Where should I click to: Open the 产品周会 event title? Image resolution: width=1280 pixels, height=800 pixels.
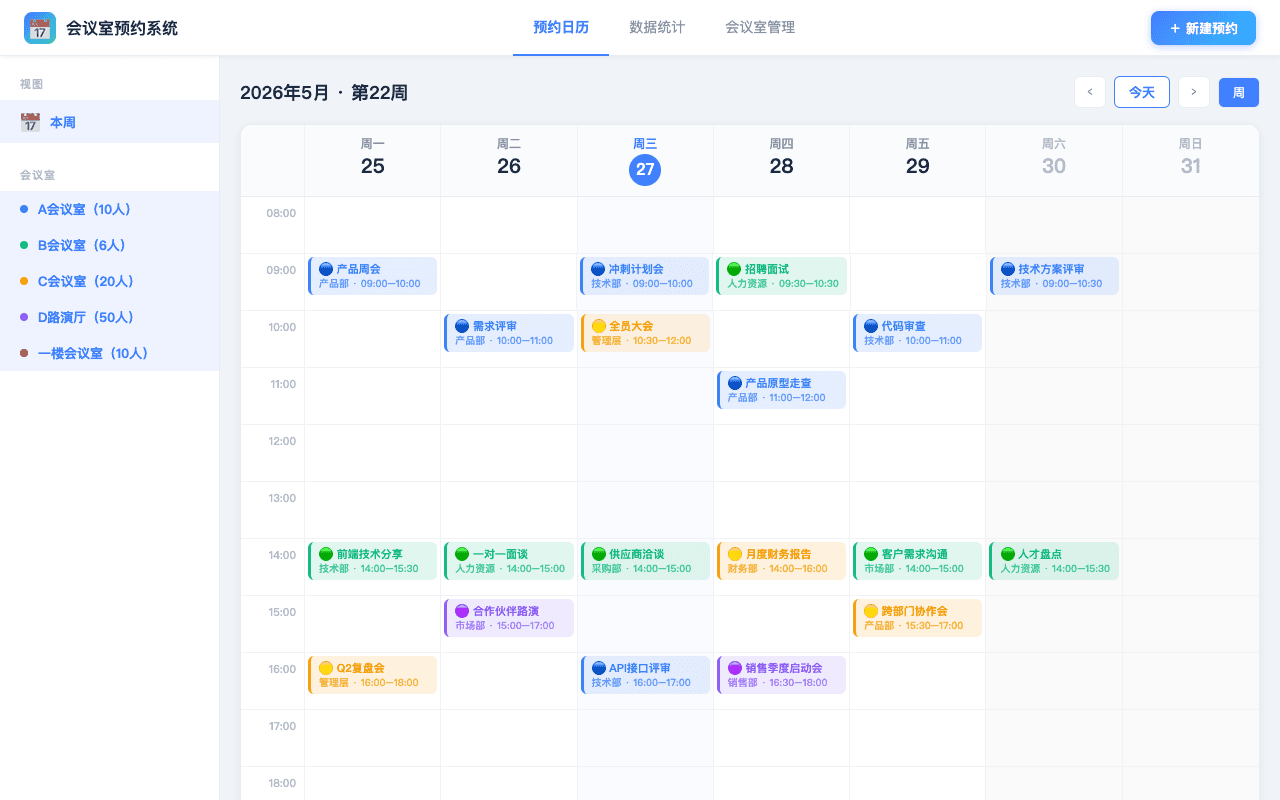(359, 269)
